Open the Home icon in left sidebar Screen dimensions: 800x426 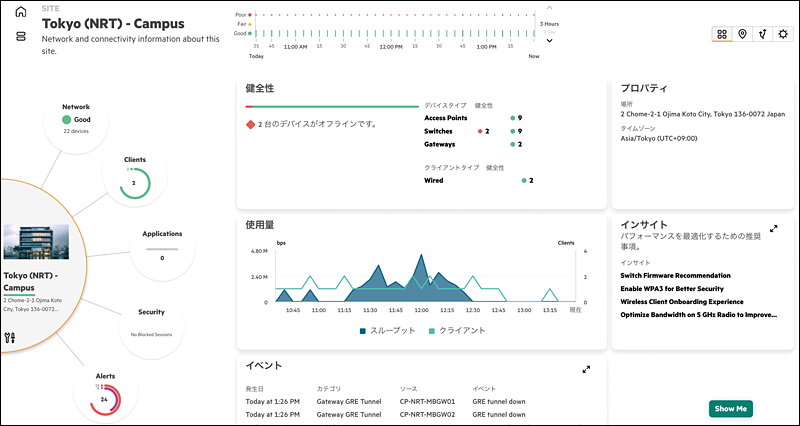(20, 13)
